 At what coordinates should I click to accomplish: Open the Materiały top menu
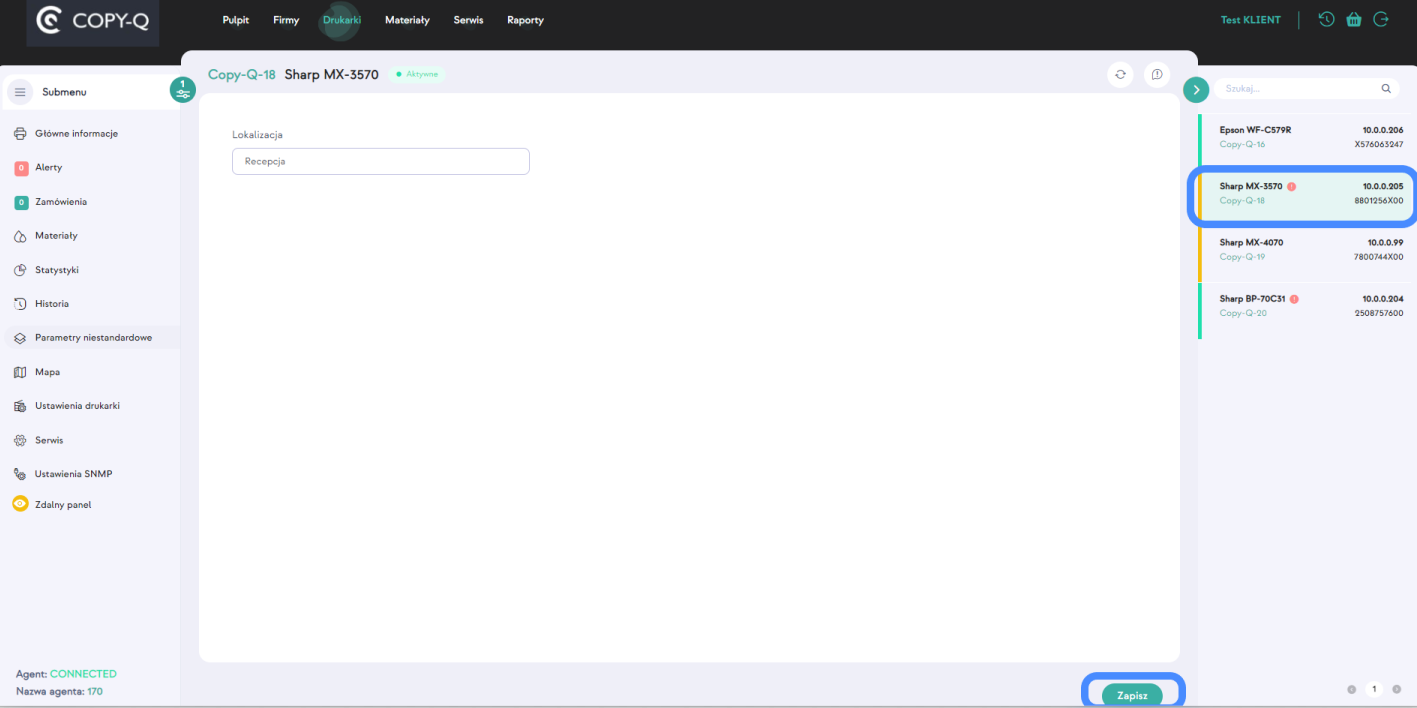point(407,20)
